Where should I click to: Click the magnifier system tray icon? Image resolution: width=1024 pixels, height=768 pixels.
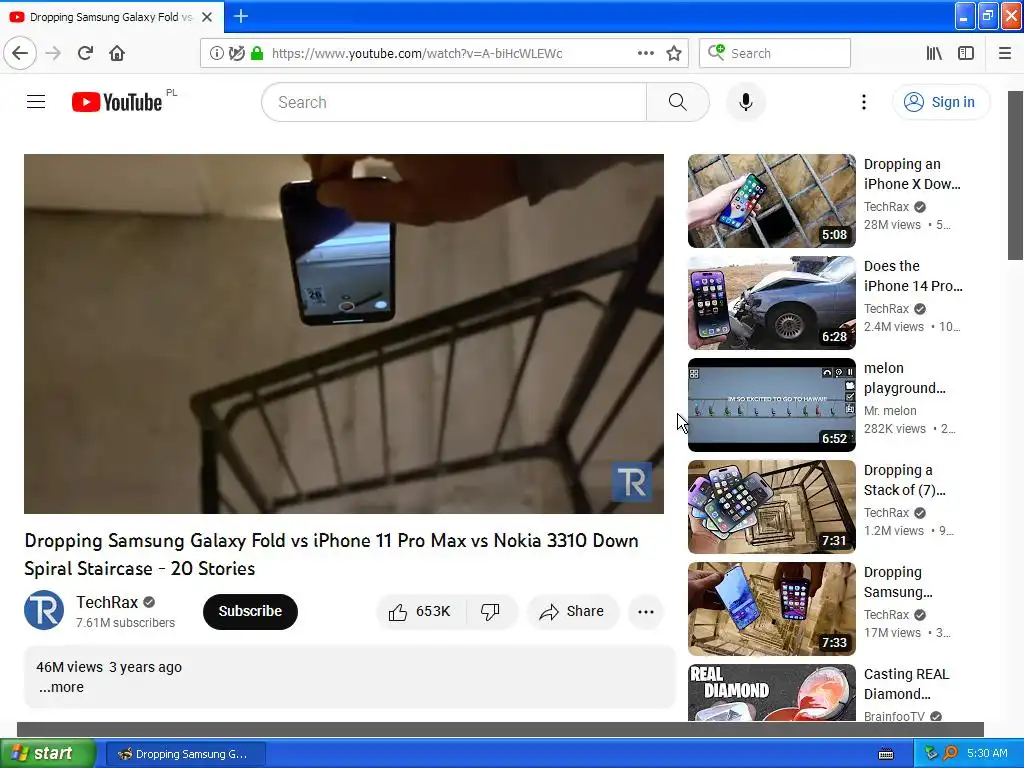pyautogui.click(x=950, y=754)
